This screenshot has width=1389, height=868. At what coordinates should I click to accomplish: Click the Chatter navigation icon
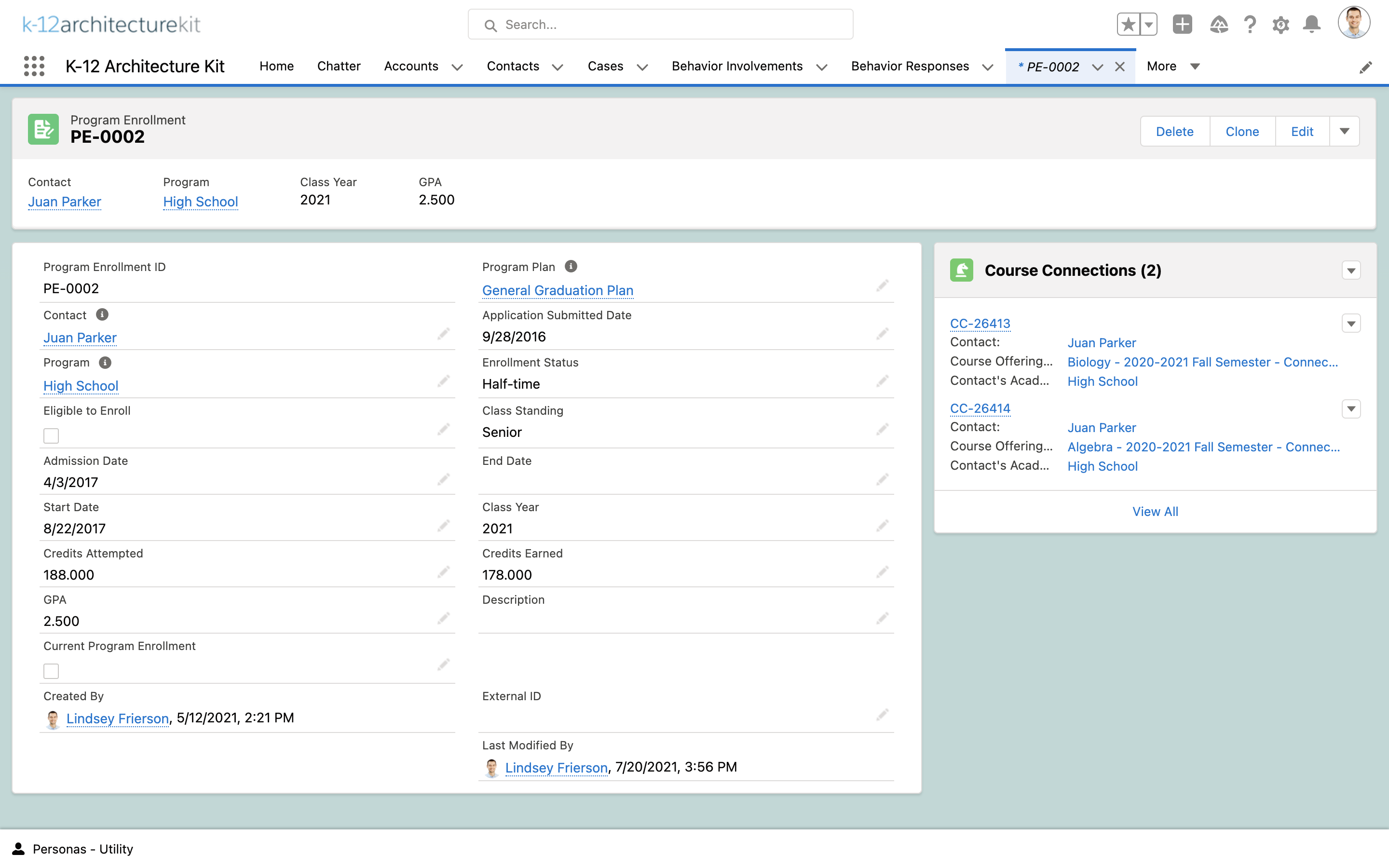pyautogui.click(x=339, y=66)
